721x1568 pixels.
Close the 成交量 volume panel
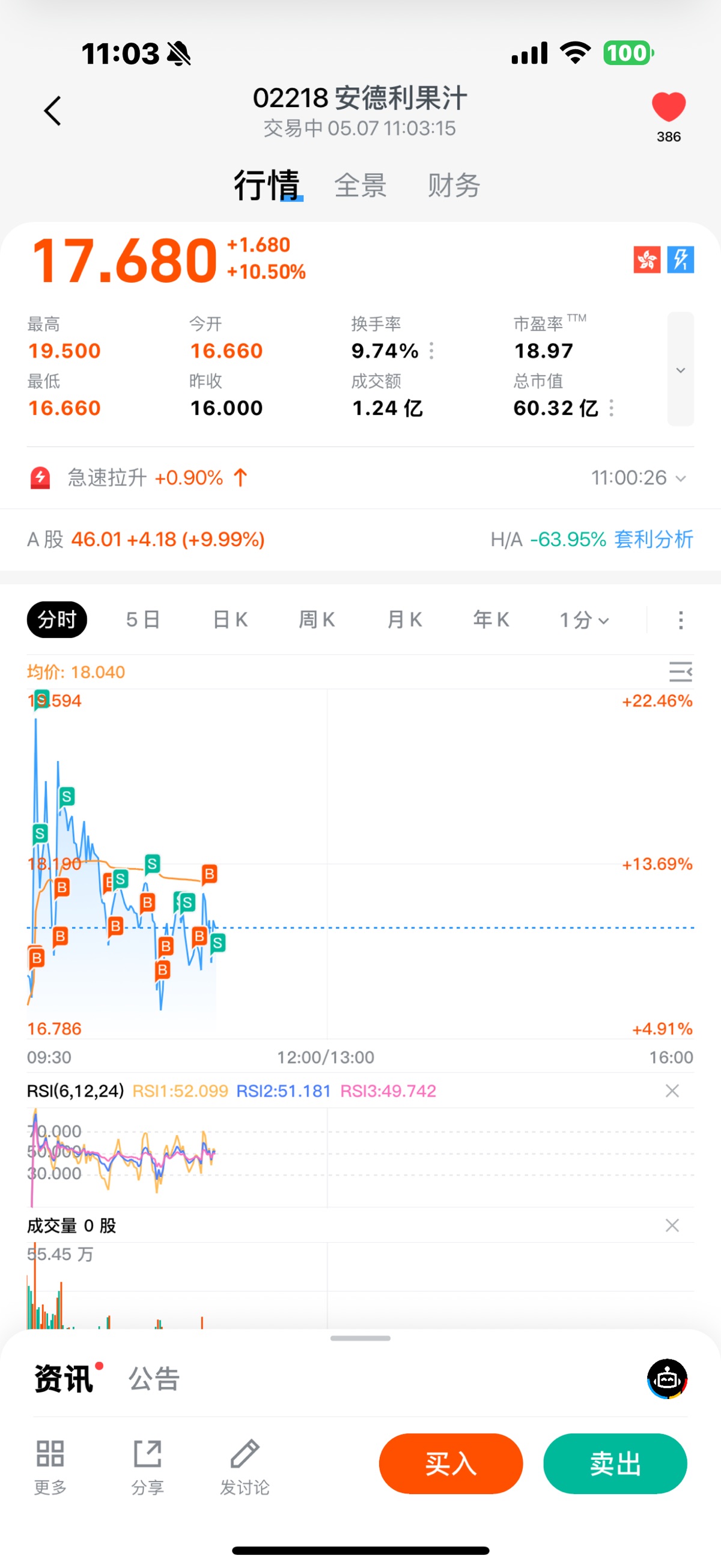[x=672, y=1225]
